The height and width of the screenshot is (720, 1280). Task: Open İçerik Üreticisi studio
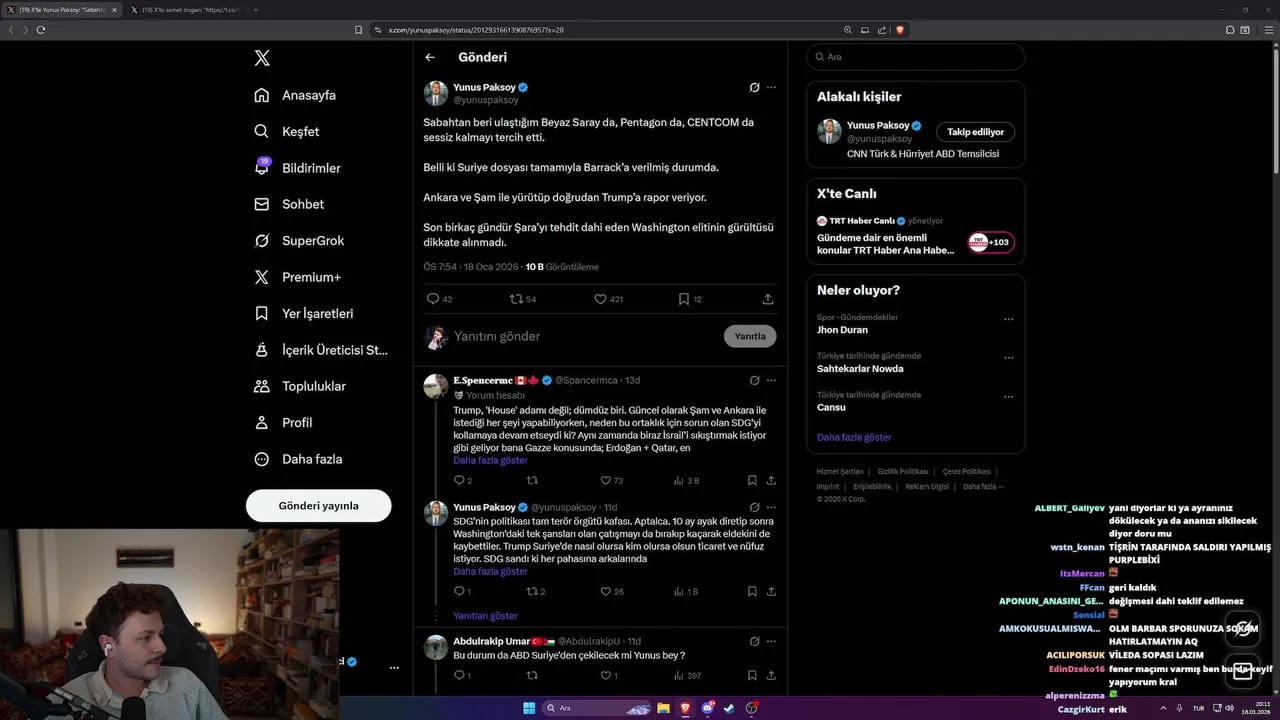click(320, 350)
